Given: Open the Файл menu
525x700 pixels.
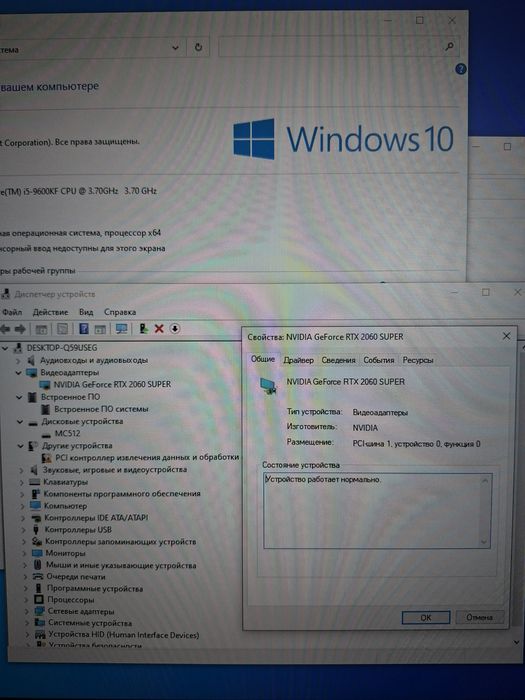Looking at the screenshot, I should (x=12, y=312).
